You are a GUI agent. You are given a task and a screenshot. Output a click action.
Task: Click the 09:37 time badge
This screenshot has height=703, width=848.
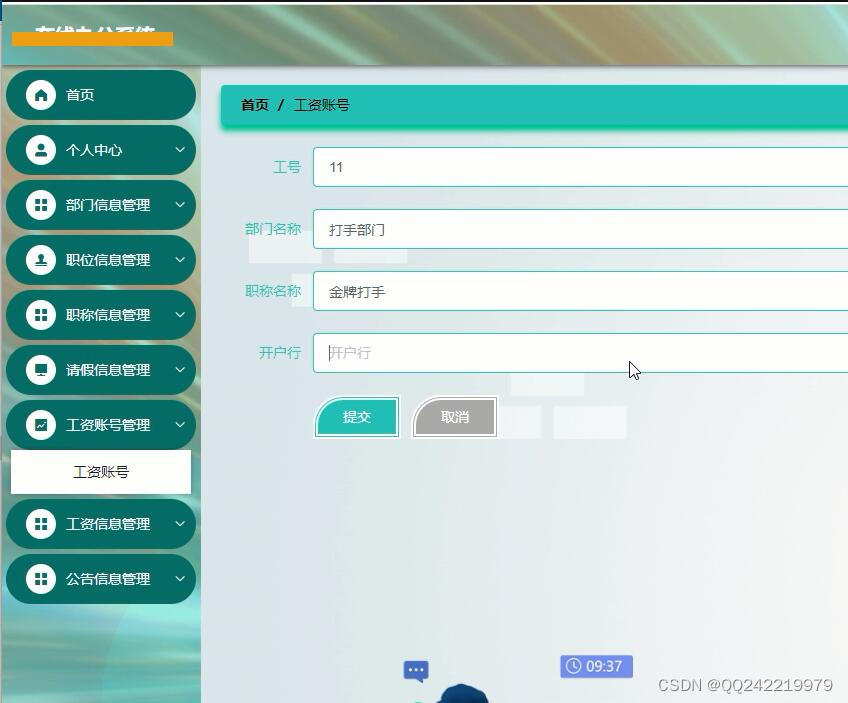click(x=595, y=666)
